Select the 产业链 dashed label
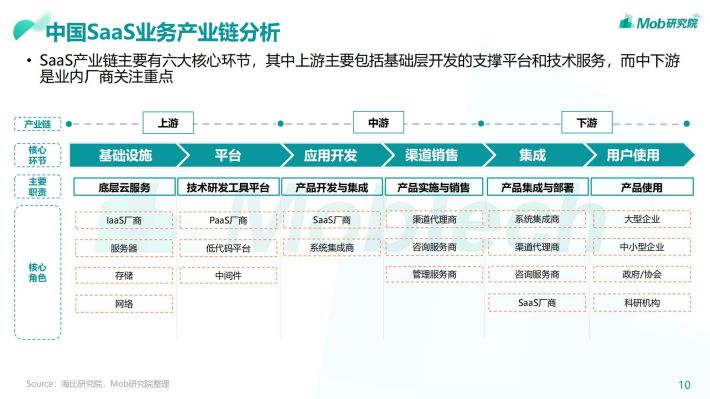Screen dimensions: 710x399 coord(38,124)
